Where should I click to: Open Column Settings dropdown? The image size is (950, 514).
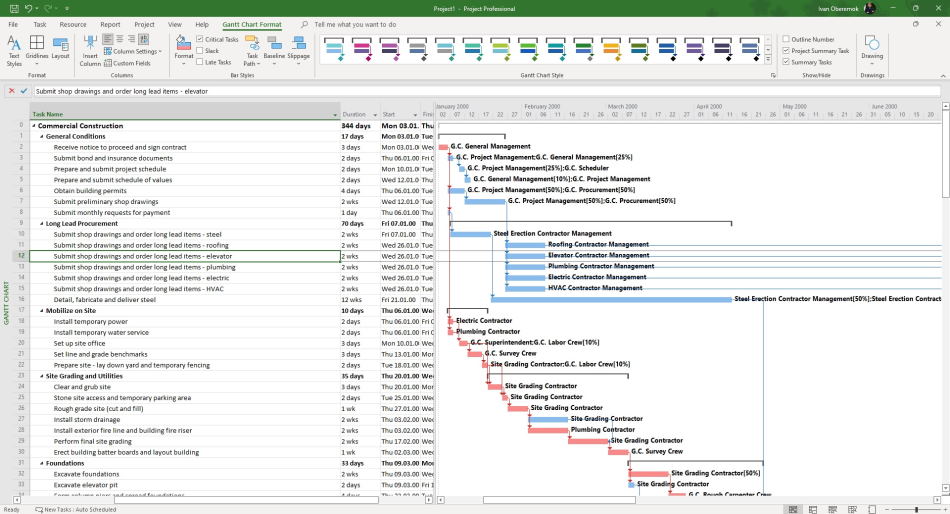(x=133, y=52)
